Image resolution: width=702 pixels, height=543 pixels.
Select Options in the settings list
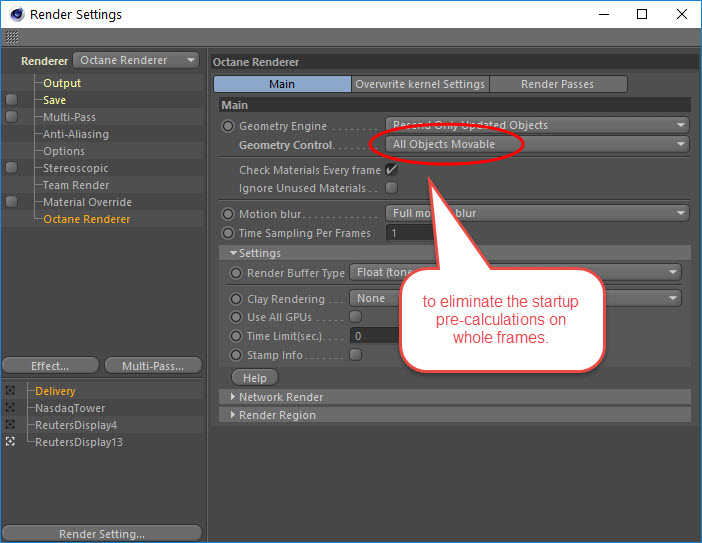[x=64, y=151]
